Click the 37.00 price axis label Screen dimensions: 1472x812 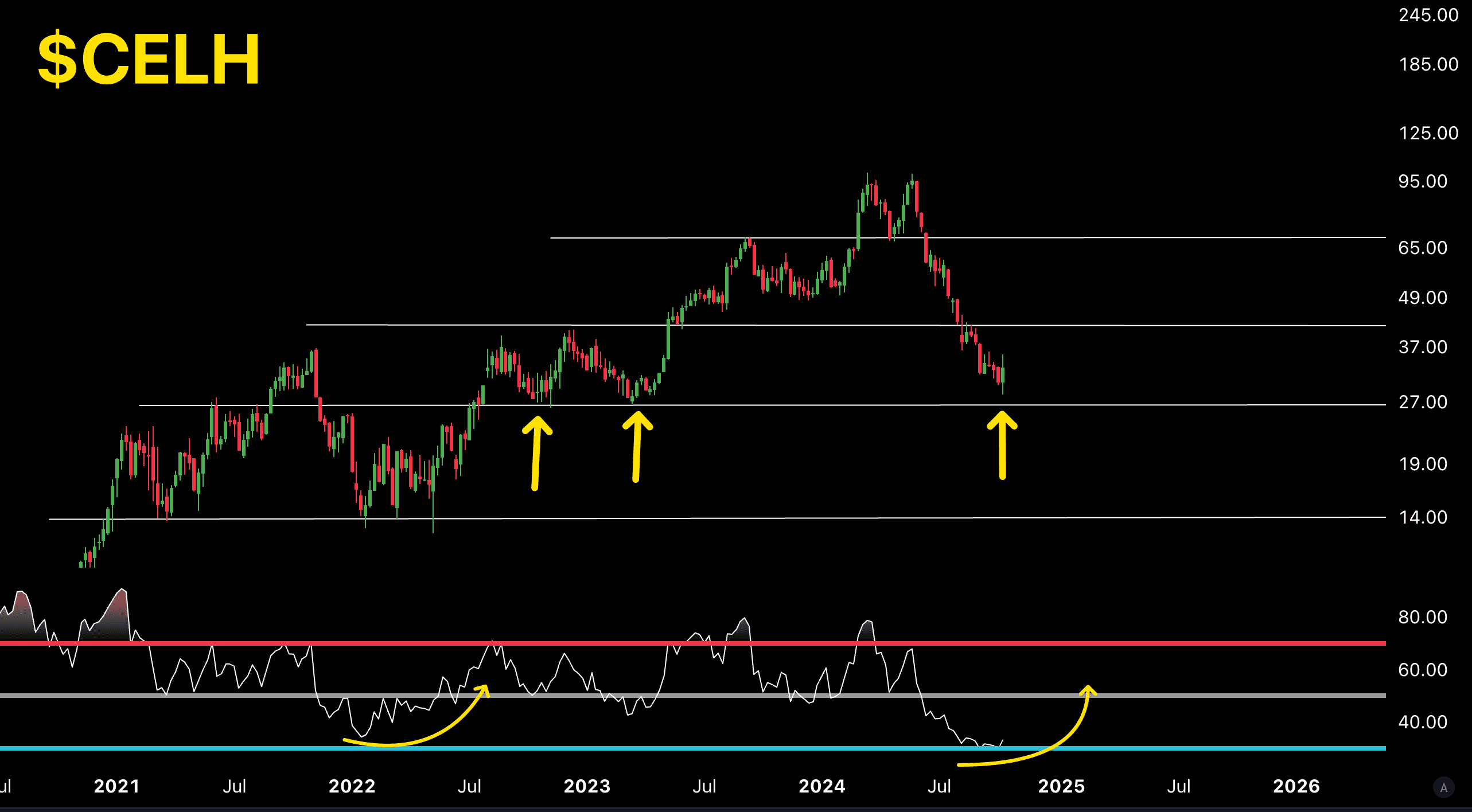1423,347
